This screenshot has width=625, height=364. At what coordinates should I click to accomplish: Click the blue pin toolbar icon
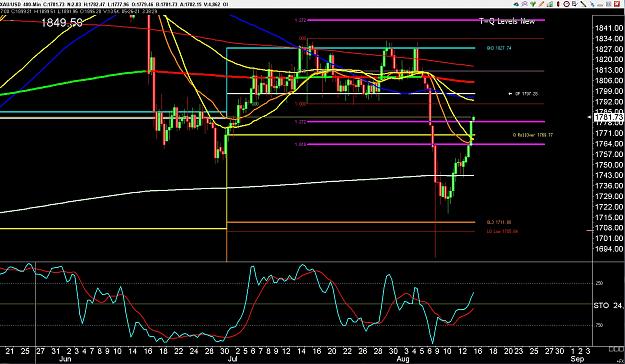(592, 4)
